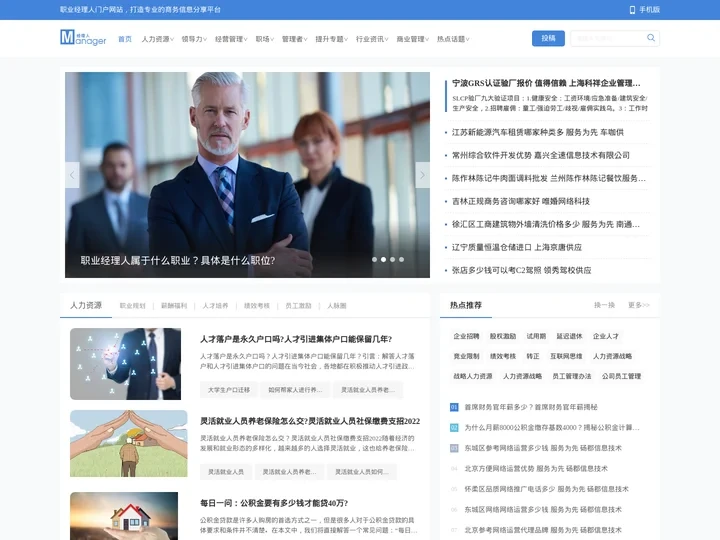720x540 pixels.
Task: Open article 徐汇区工商建筑物外墙清洗价格多少
Action: (x=546, y=224)
